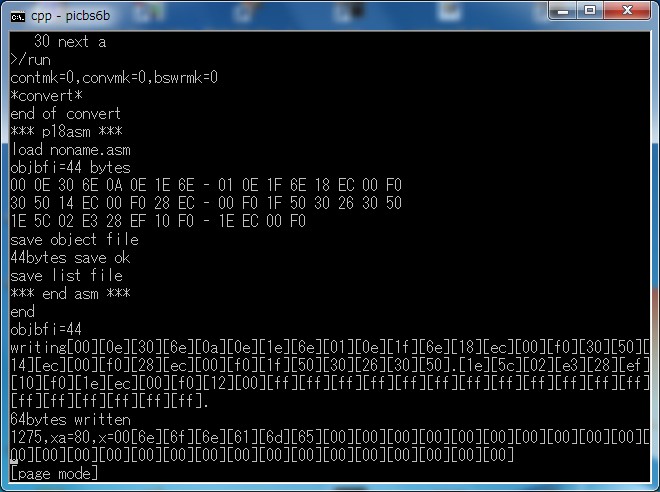The image size is (660, 492).
Task: Click the line starting 'writing[00][0e]'
Action: click(x=330, y=347)
